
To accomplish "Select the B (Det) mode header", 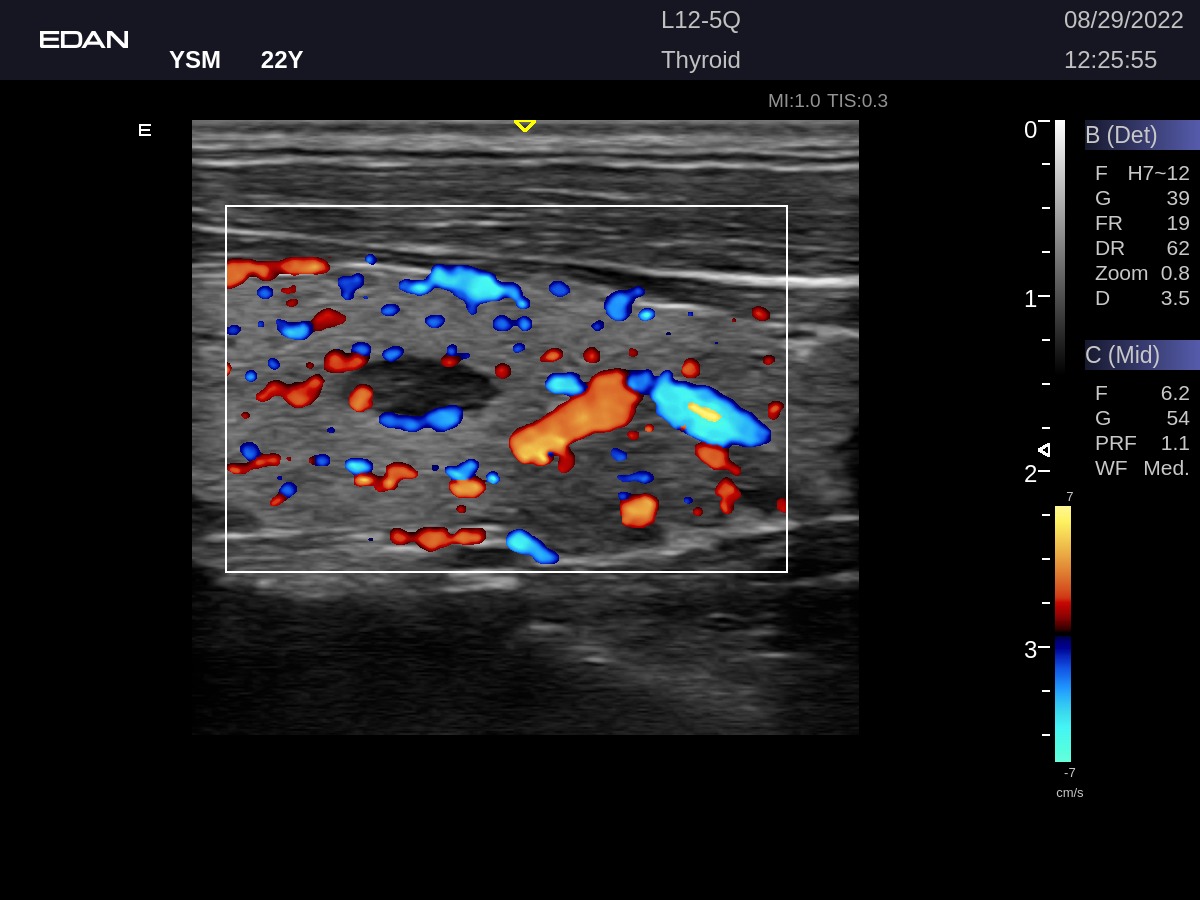I will [1141, 135].
